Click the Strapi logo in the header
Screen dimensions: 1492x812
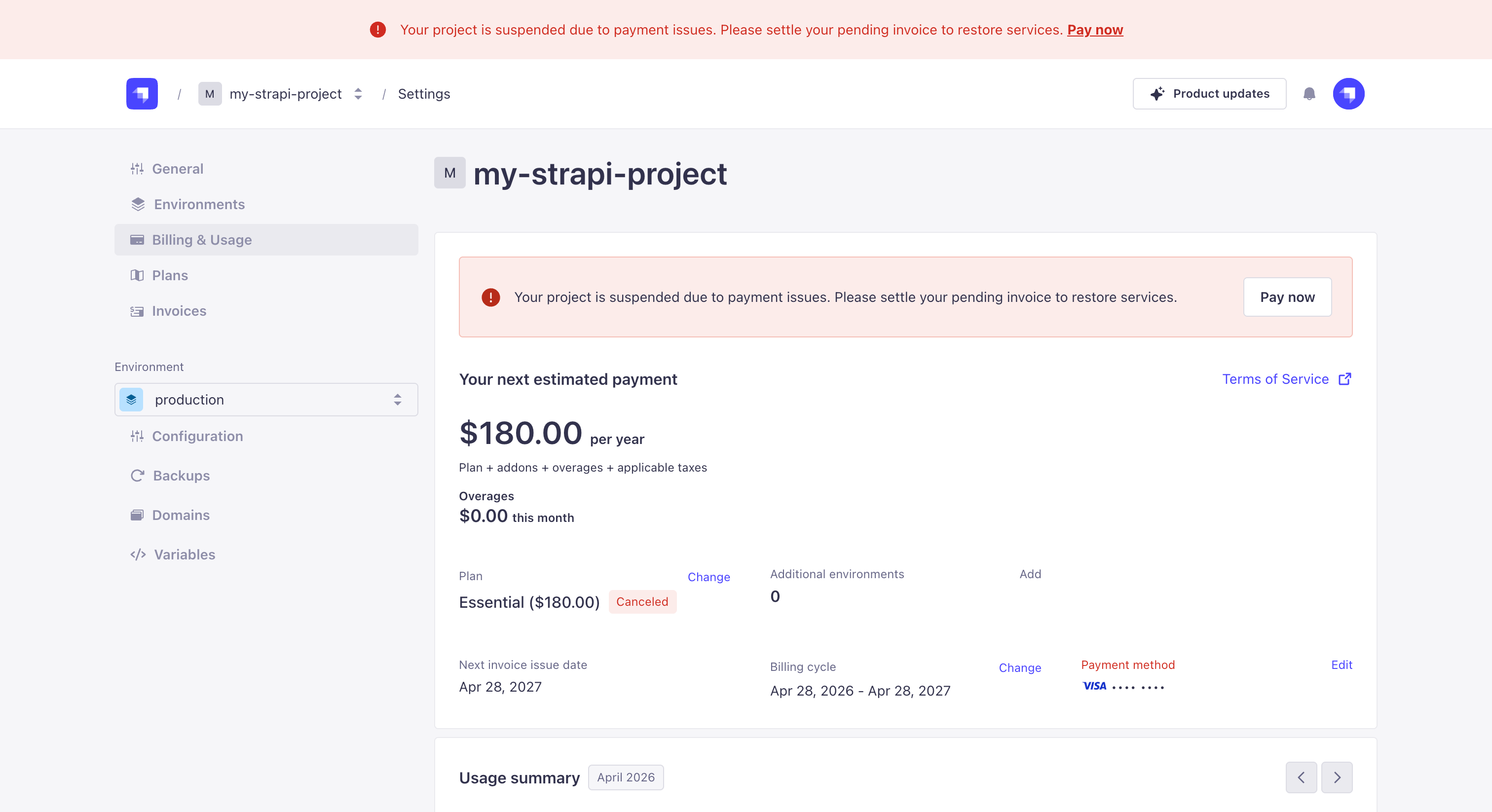point(142,94)
